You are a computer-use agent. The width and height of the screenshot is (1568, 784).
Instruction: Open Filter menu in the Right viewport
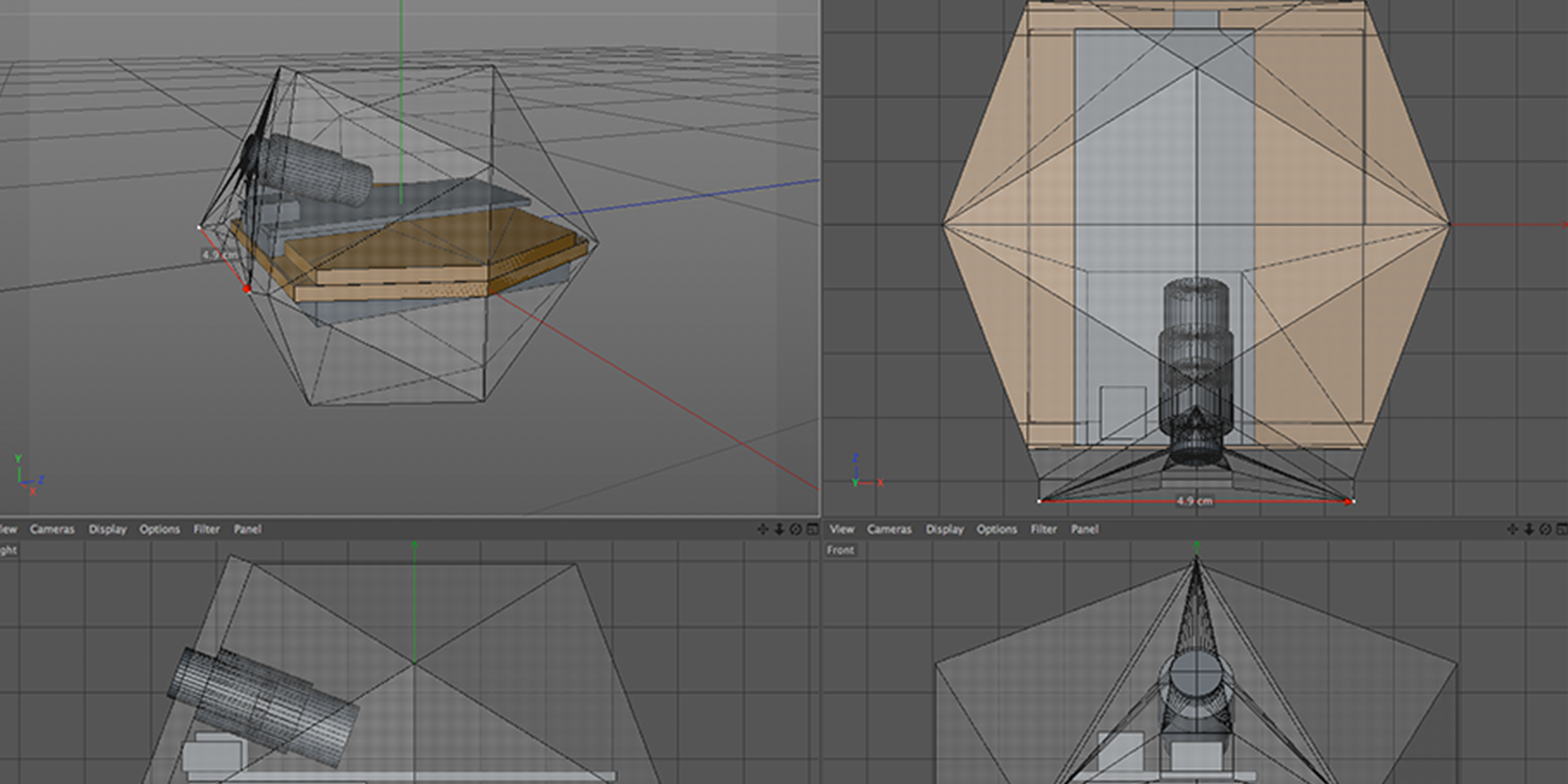206,529
